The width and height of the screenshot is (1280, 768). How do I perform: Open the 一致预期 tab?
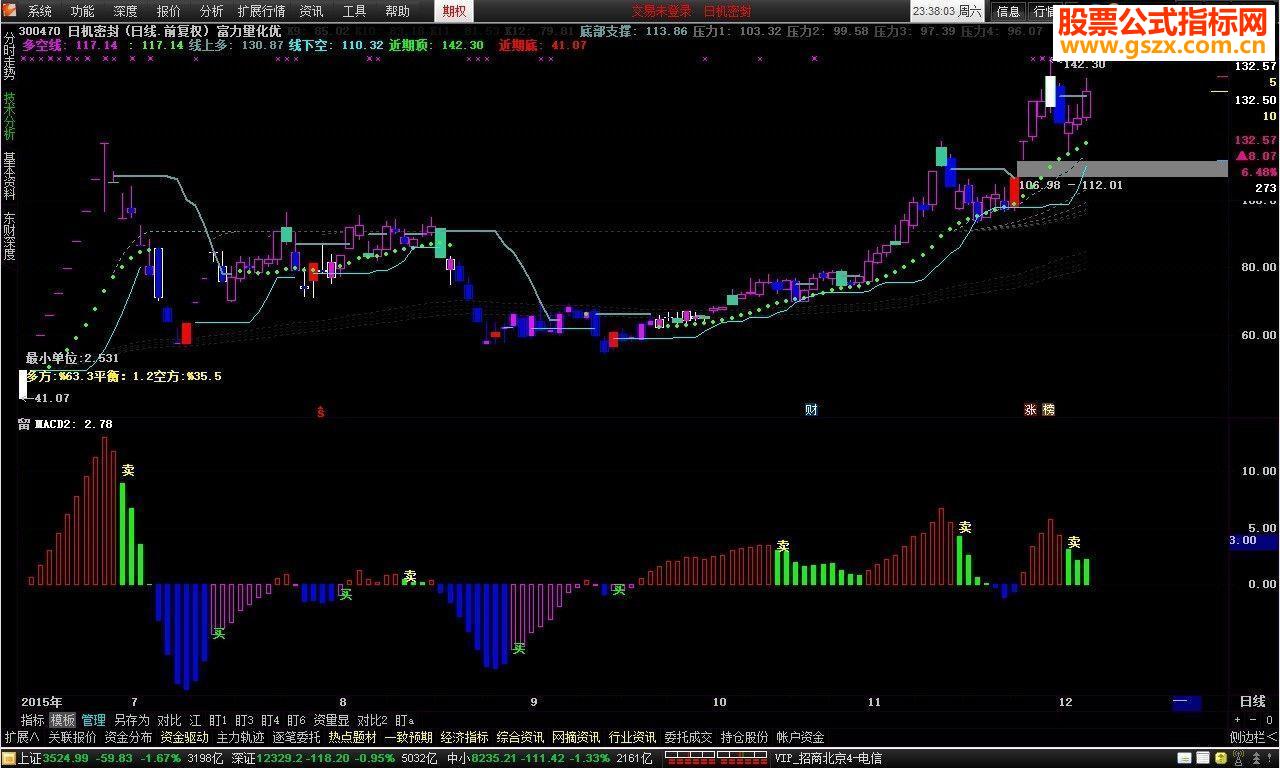coord(408,737)
